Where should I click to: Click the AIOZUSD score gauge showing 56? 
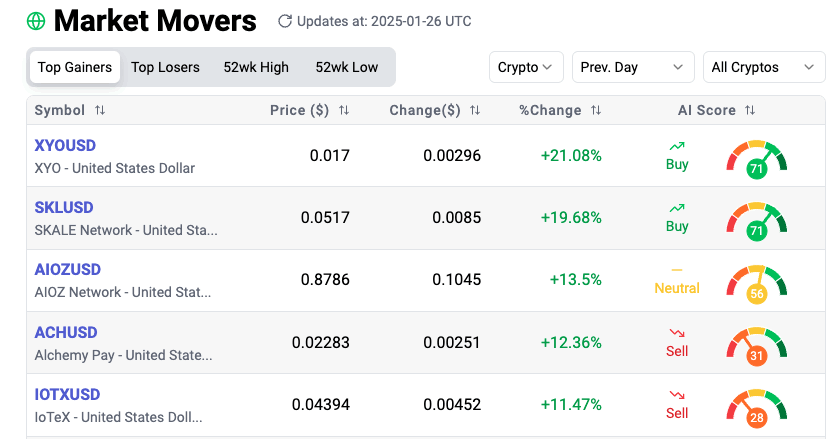(x=757, y=282)
